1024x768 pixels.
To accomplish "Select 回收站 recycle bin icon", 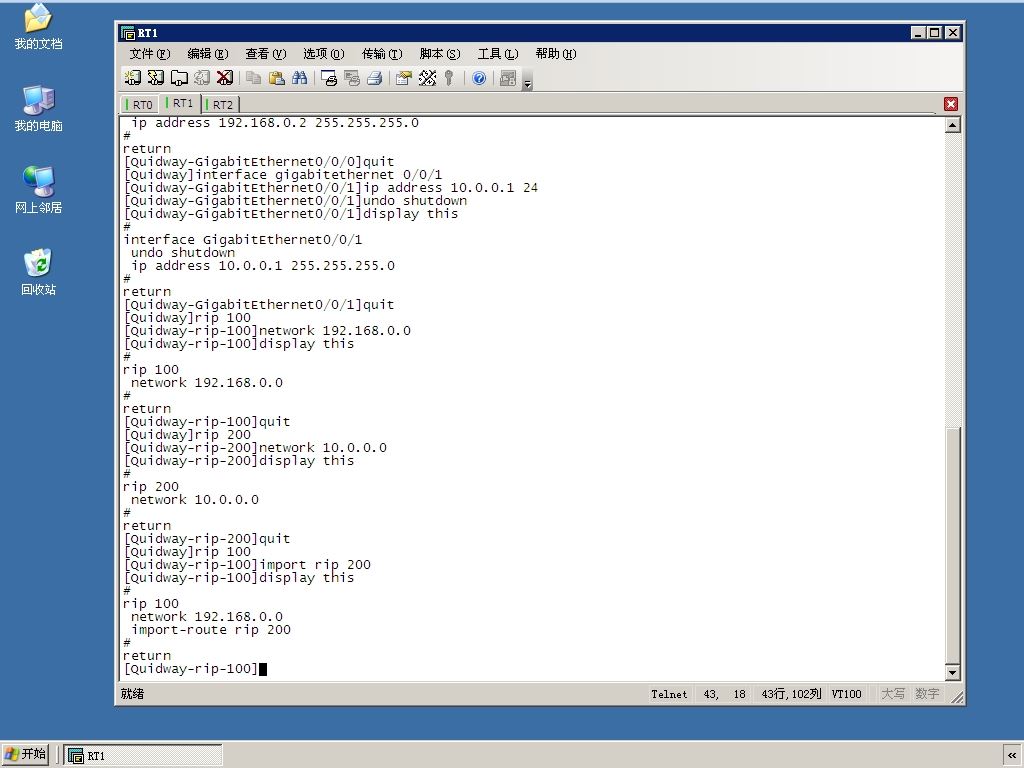I will (x=39, y=272).
